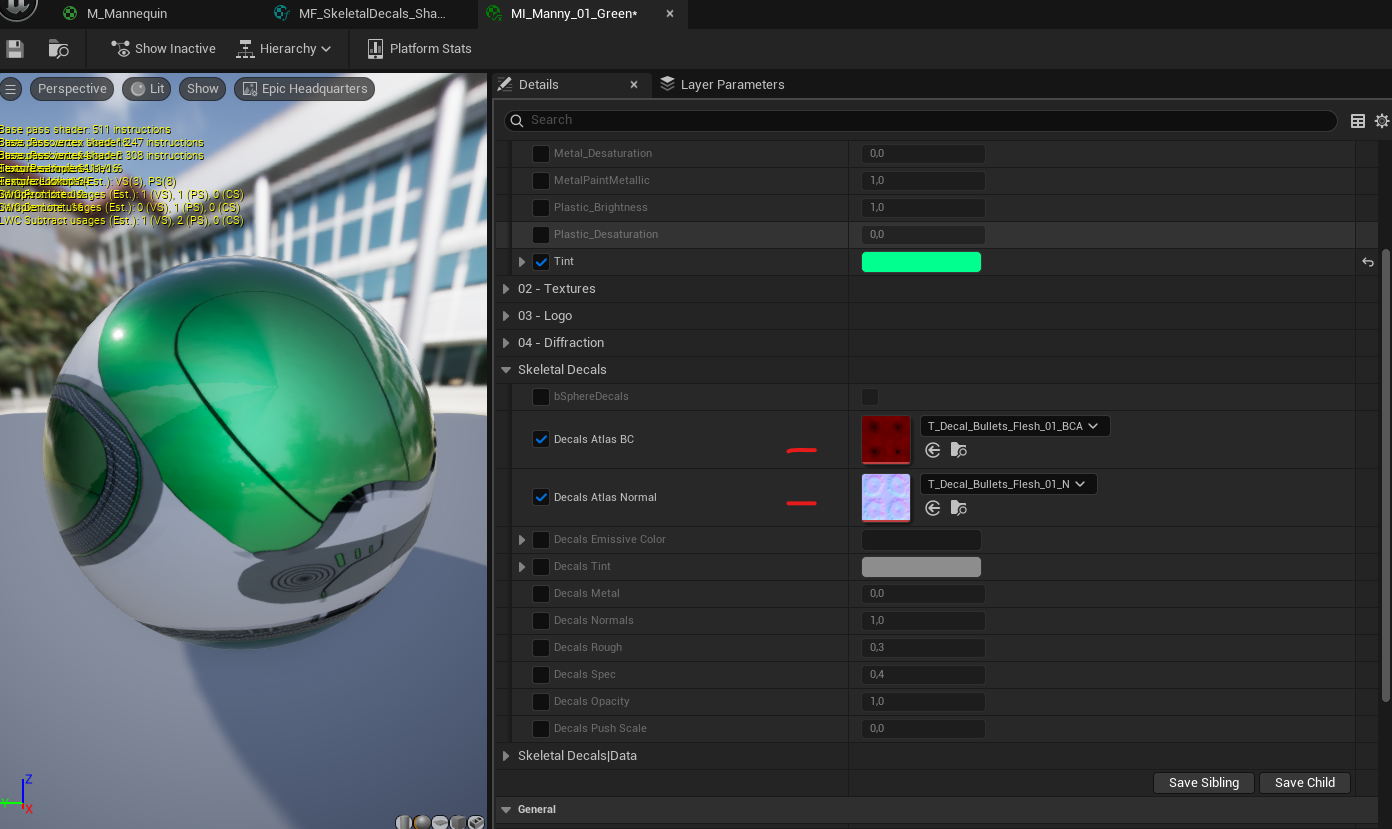Click the Platform Stats toolbar button
The width and height of the screenshot is (1392, 829).
[419, 48]
